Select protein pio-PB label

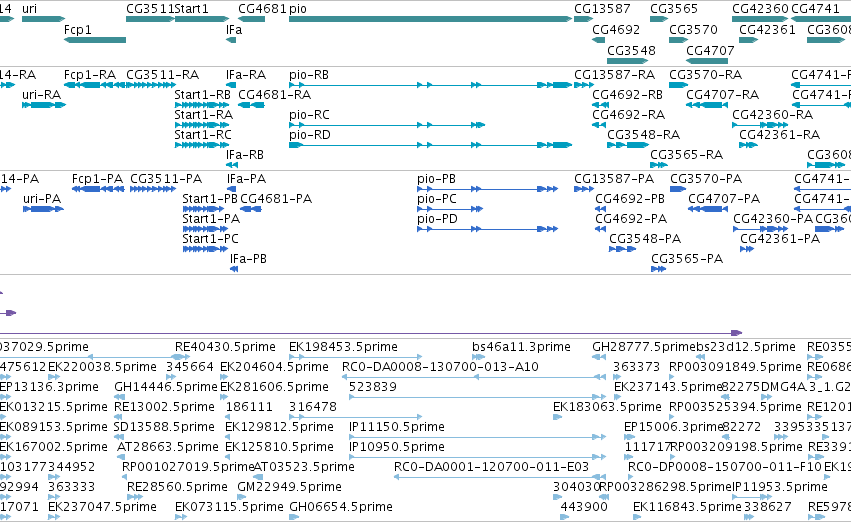point(436,179)
